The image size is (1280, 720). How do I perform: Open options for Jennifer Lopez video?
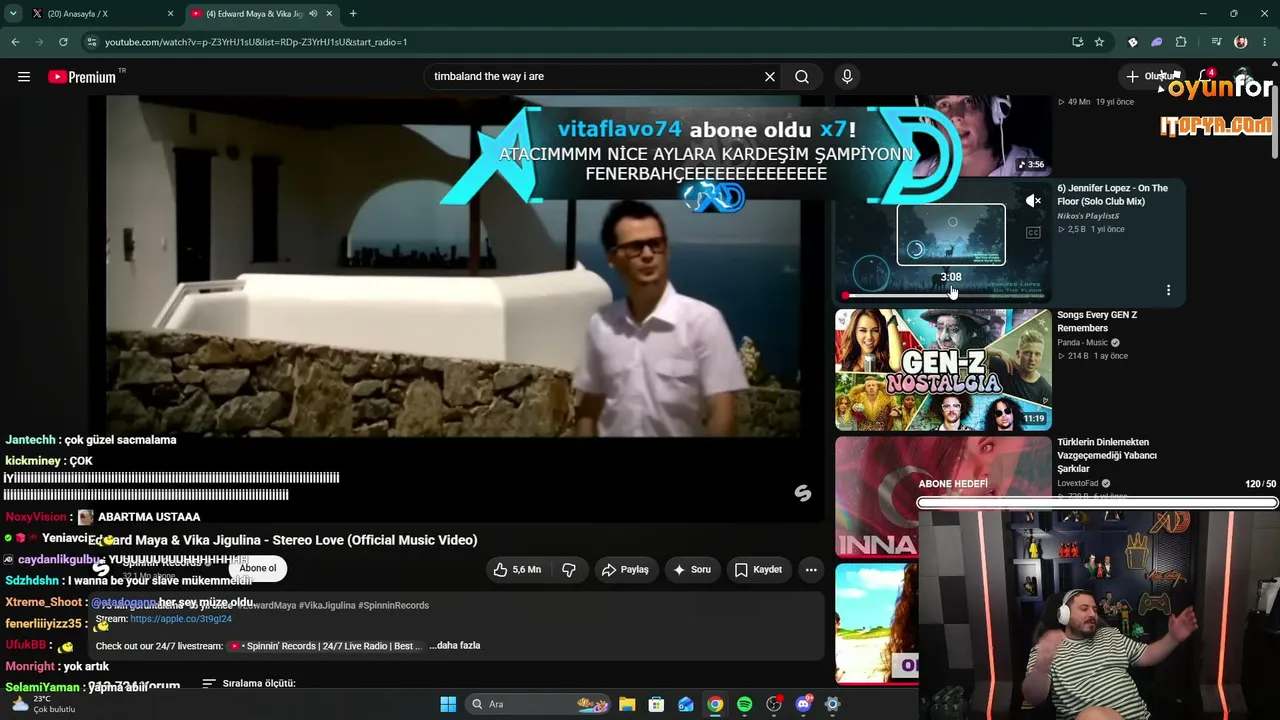1168,290
